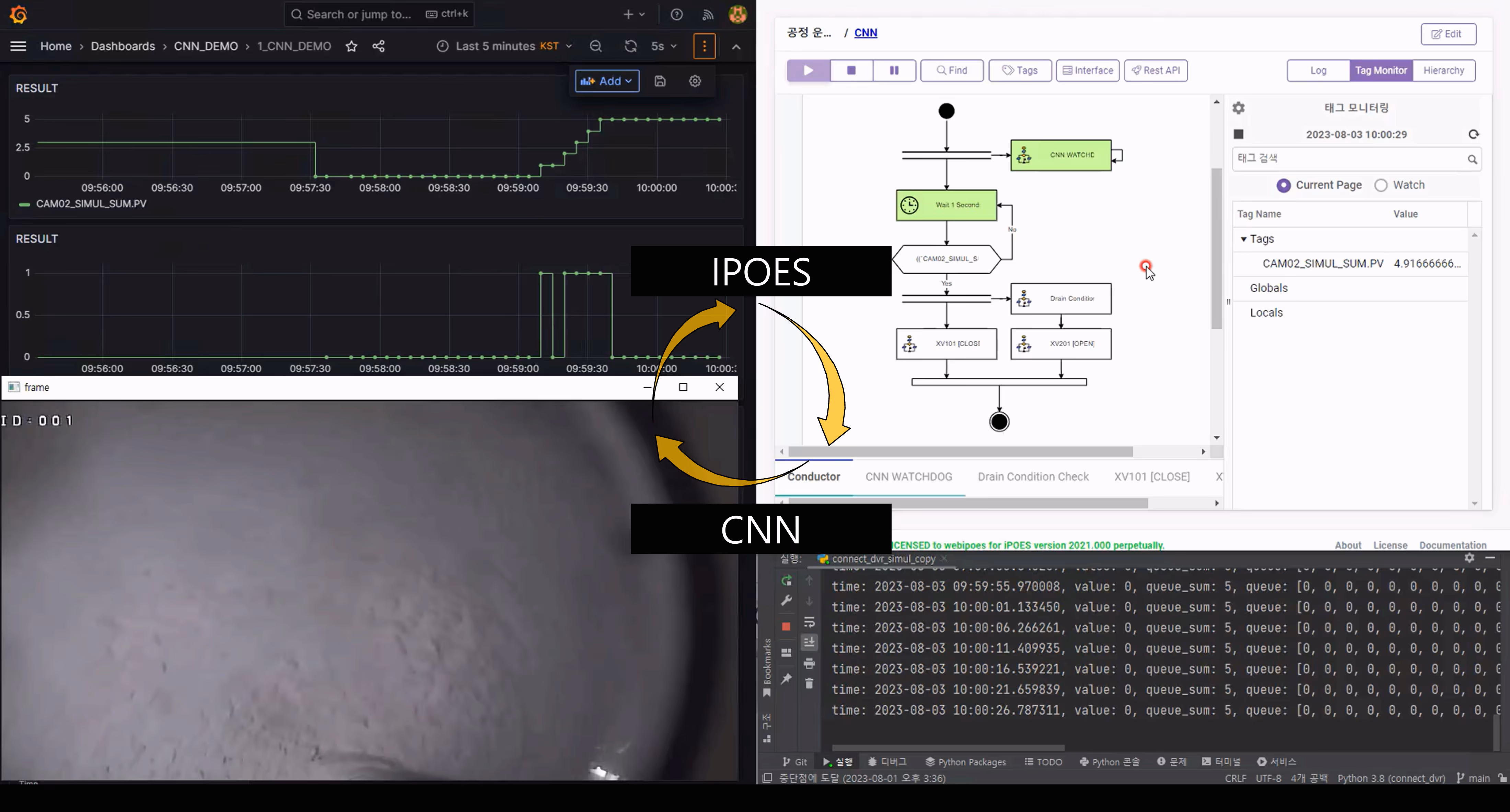
Task: Click the Edit button in iPOES
Action: (x=1448, y=34)
